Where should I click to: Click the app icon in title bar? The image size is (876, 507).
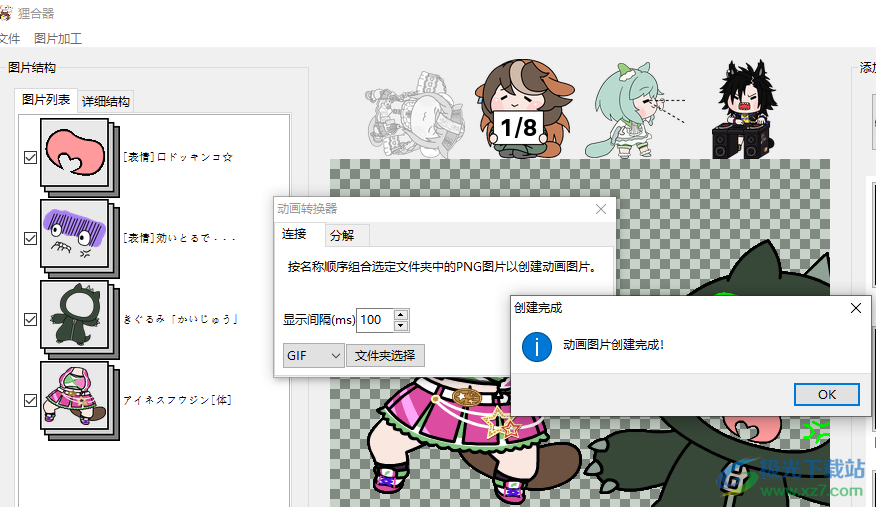(5, 12)
